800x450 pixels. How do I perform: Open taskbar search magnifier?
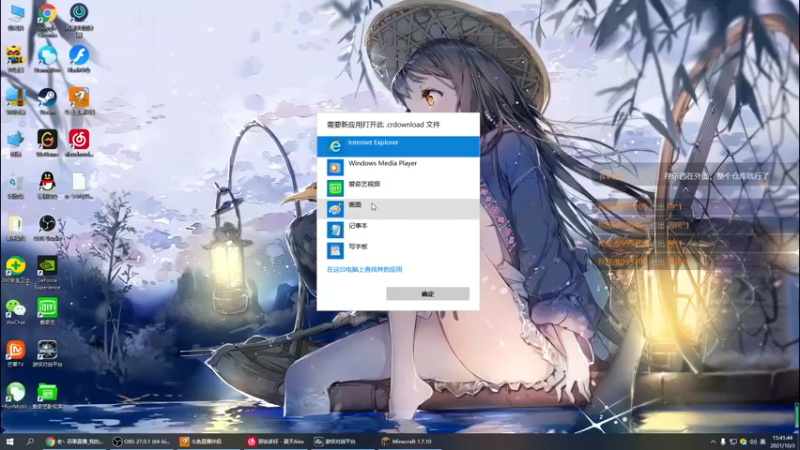[30, 441]
